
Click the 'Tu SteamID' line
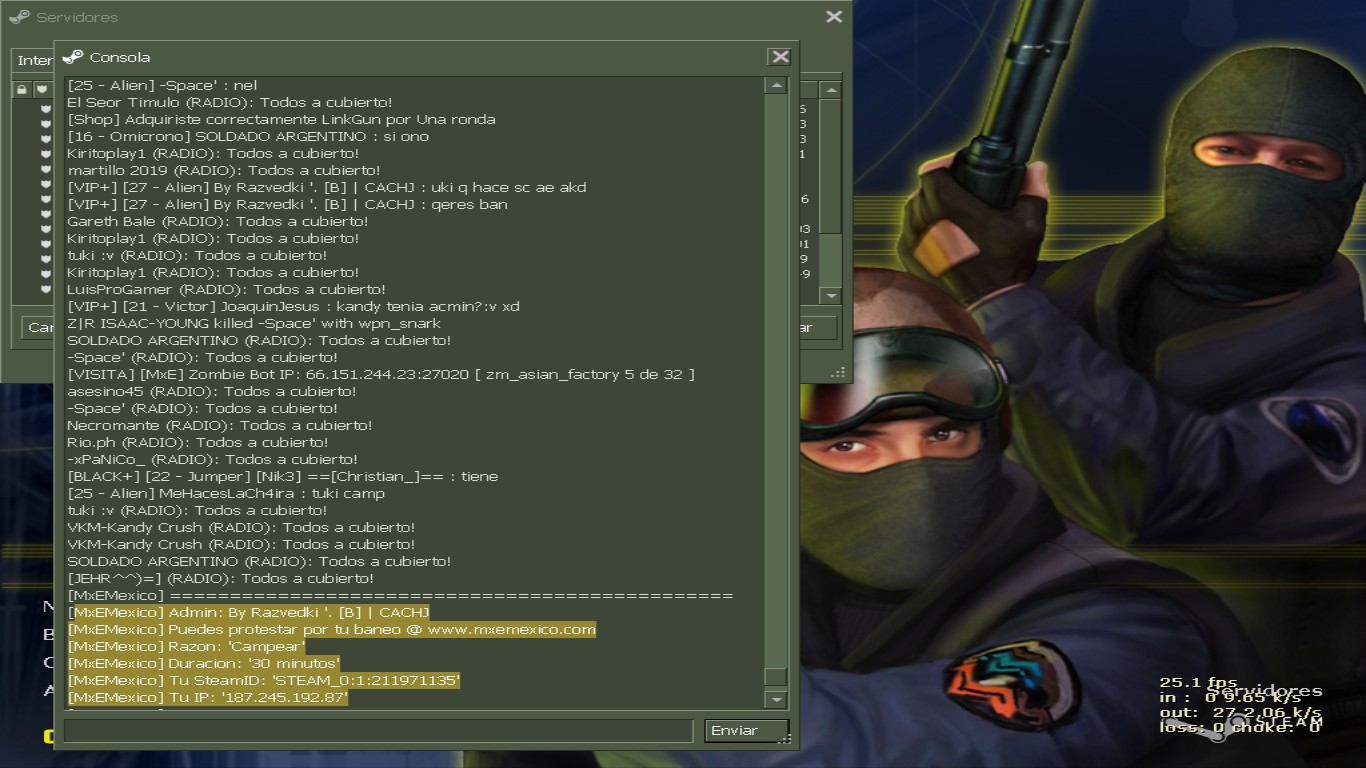click(x=264, y=680)
